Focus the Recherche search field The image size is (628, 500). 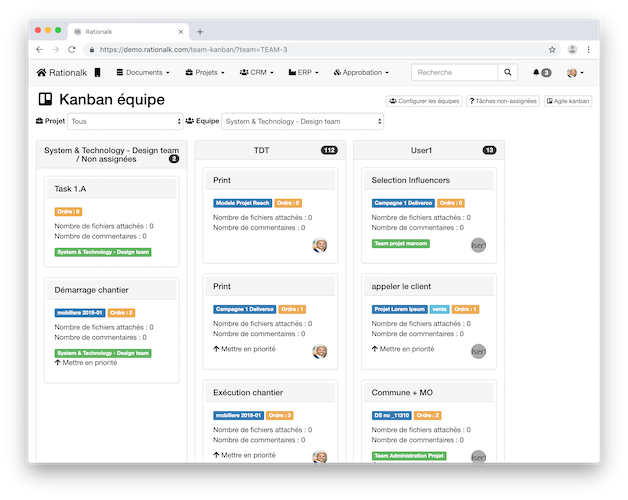pos(454,73)
